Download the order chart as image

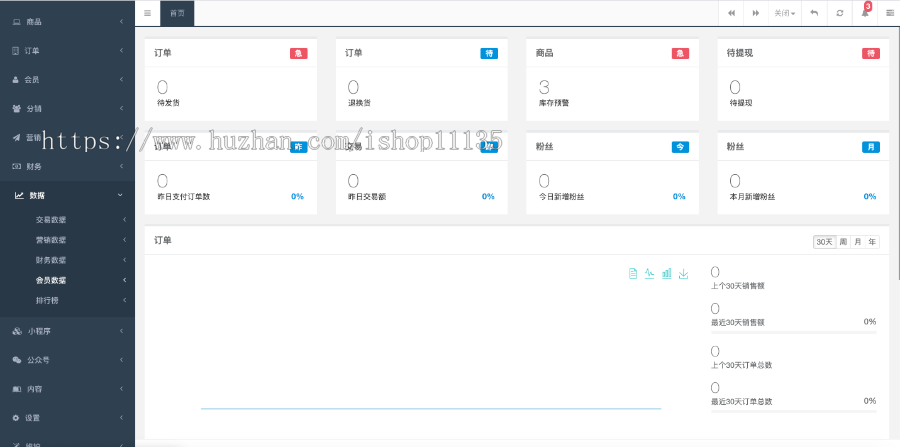click(x=683, y=274)
